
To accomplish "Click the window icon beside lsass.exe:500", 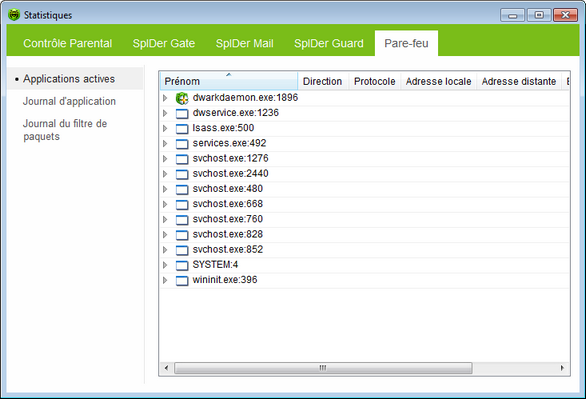I will (182, 129).
